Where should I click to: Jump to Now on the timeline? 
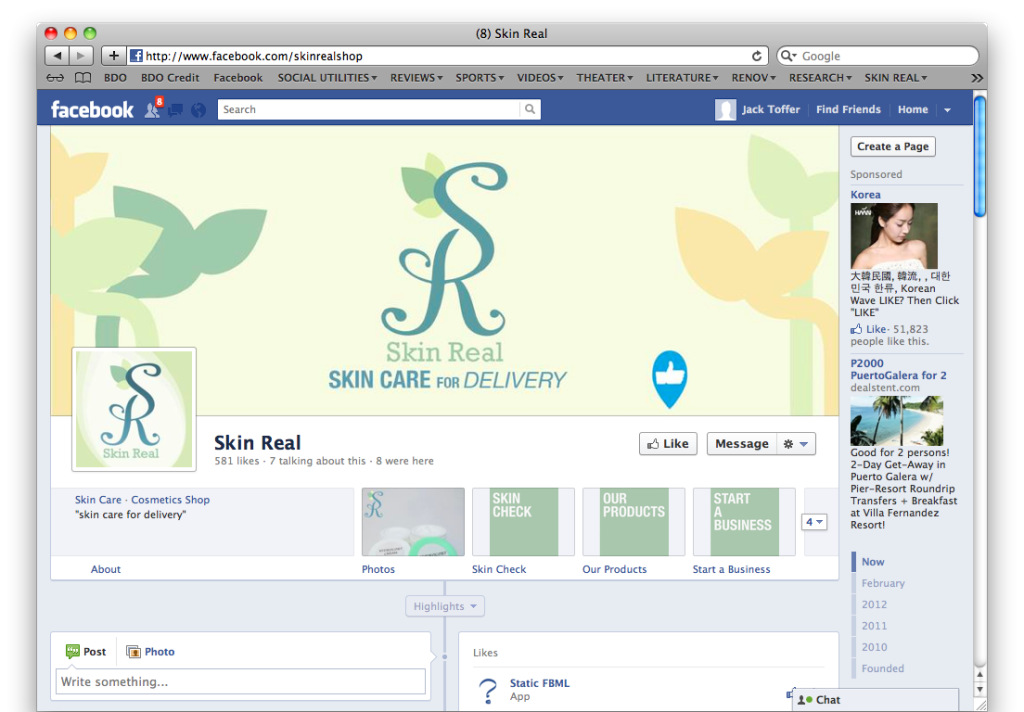click(x=872, y=562)
